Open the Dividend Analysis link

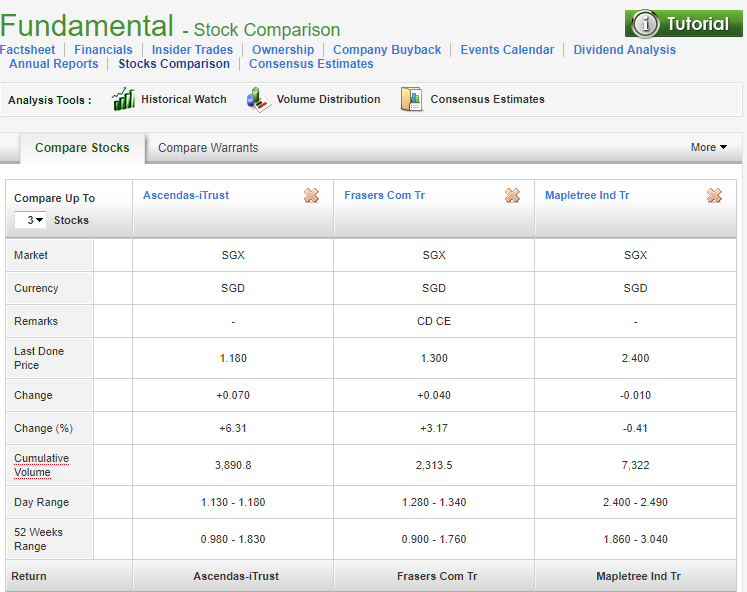point(625,50)
